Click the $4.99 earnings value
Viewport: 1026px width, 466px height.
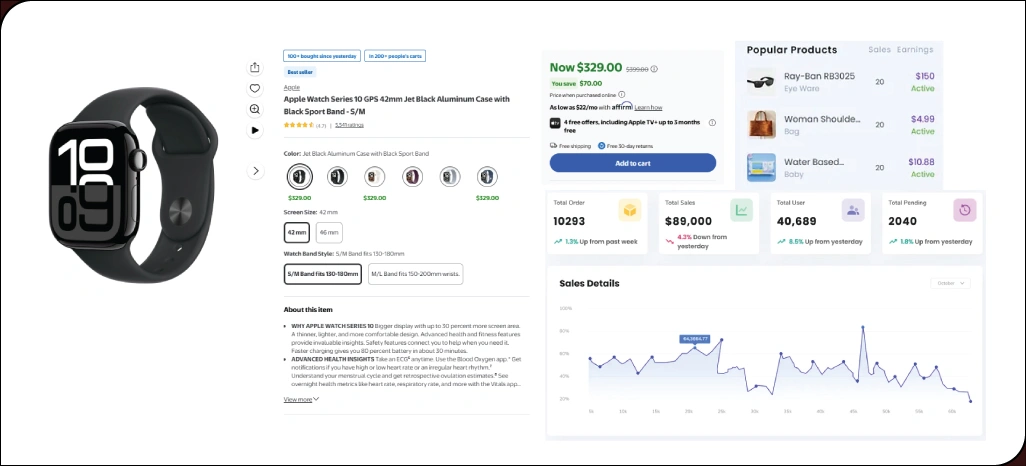tap(922, 119)
